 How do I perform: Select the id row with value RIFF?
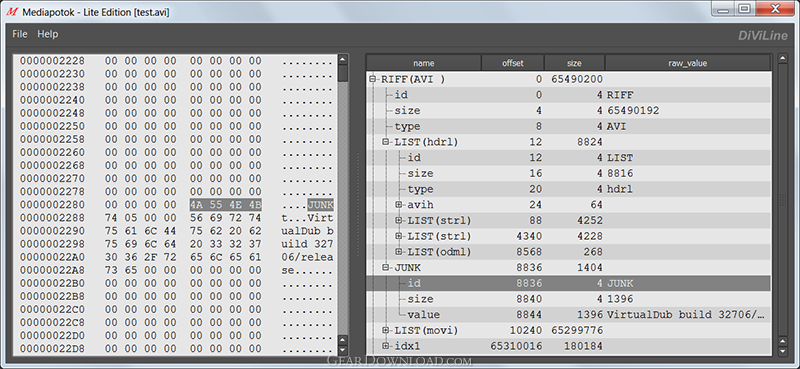[568, 95]
